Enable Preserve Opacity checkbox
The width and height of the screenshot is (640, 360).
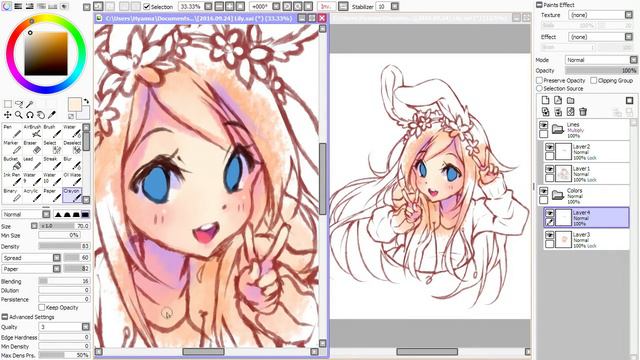click(539, 80)
